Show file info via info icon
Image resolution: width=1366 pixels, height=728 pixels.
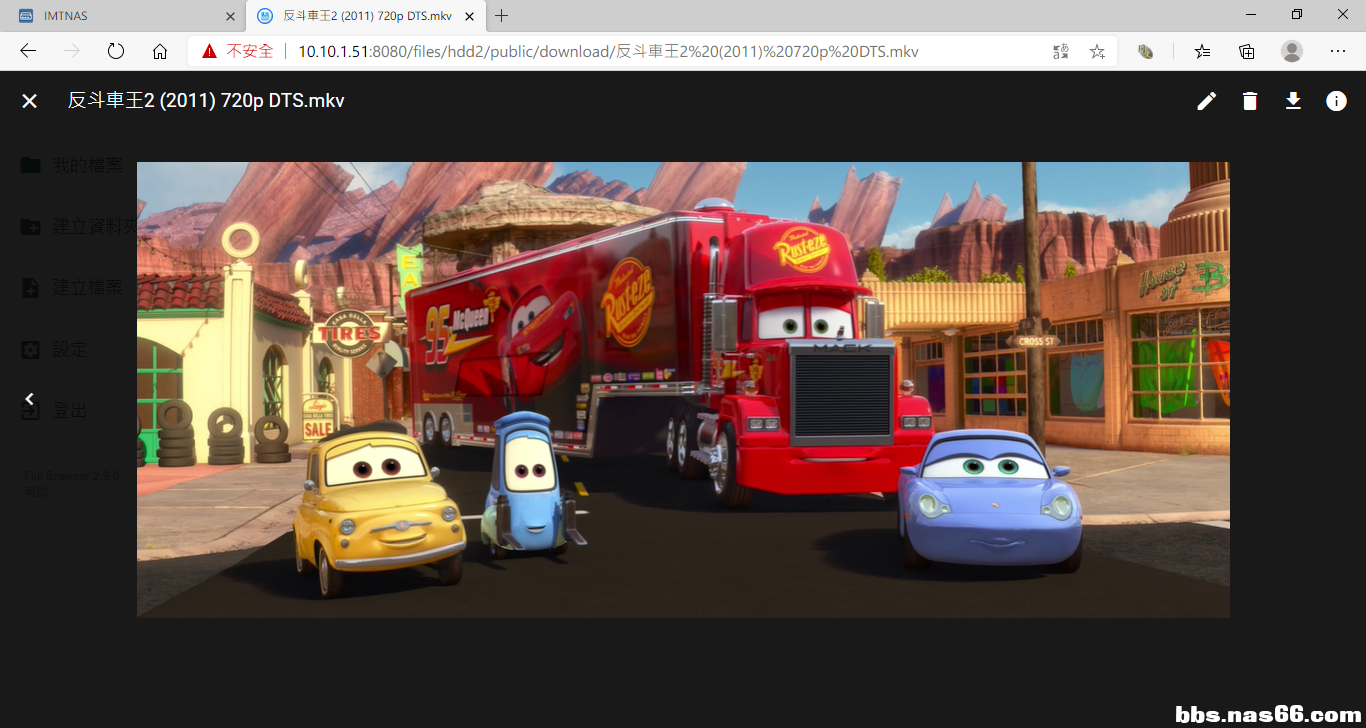pos(1336,101)
